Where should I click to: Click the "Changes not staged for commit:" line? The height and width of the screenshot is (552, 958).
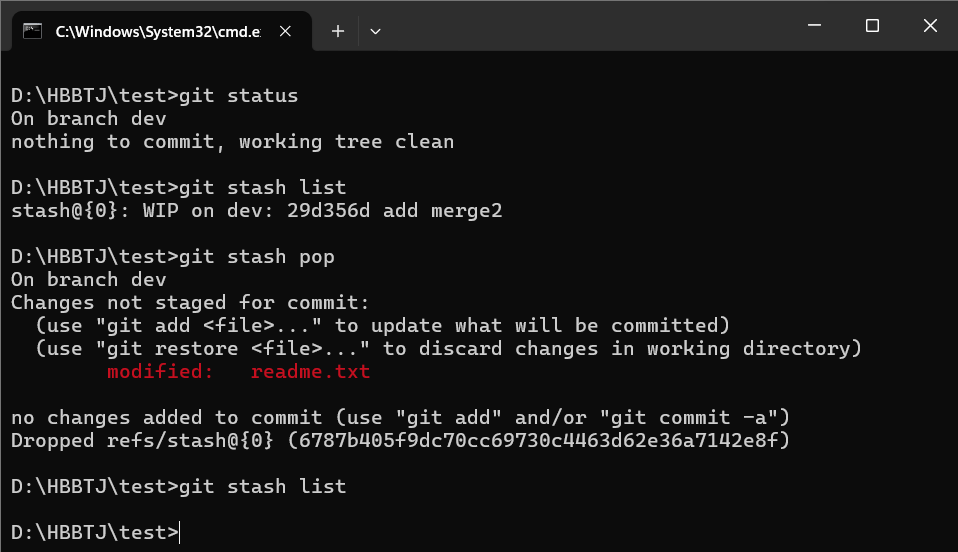pyautogui.click(x=190, y=303)
